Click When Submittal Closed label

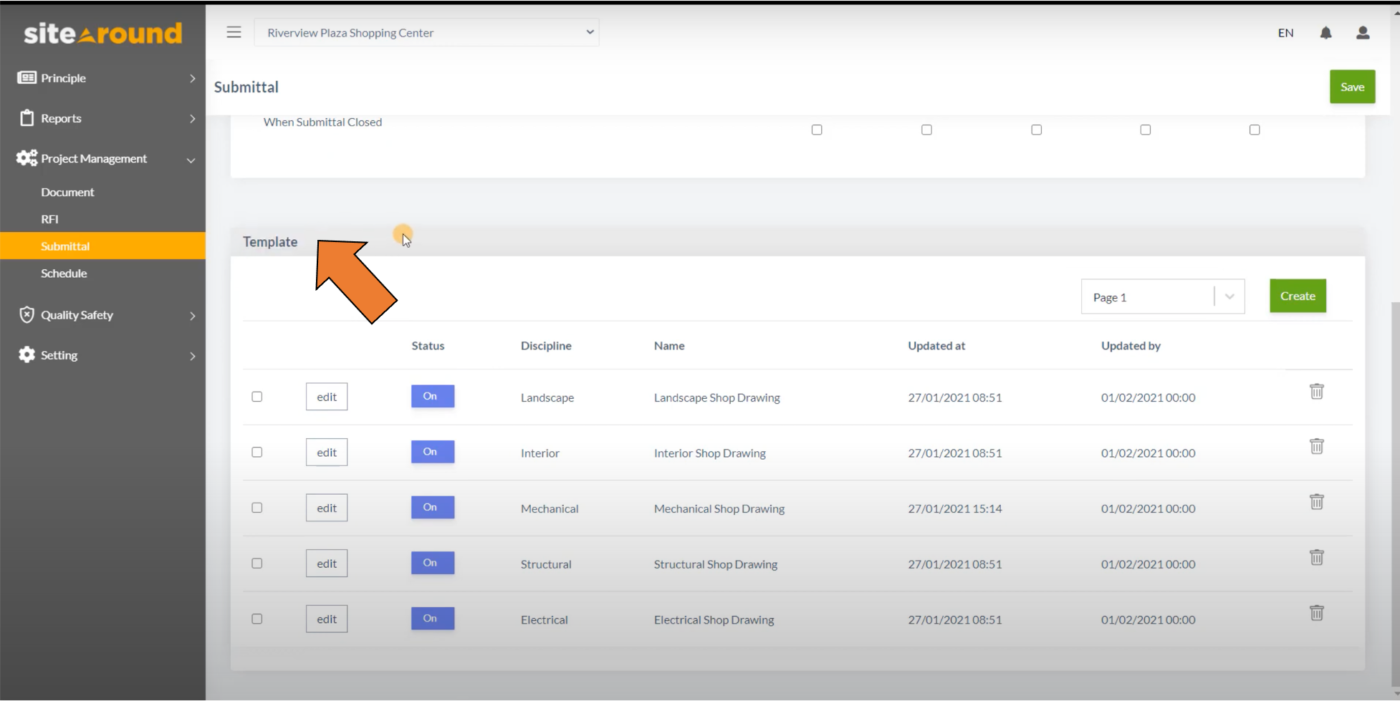pyautogui.click(x=323, y=122)
